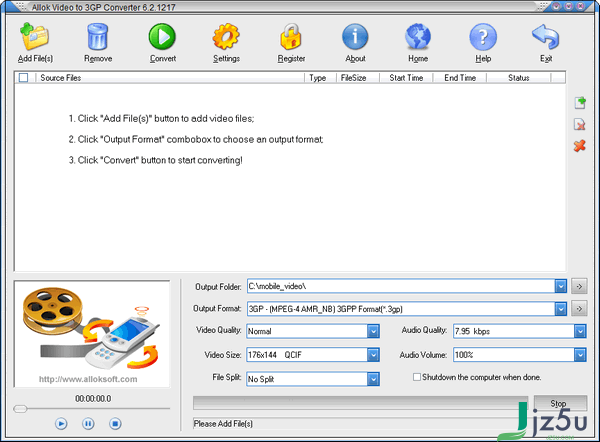Click the 7.95 kbps audio quality value
This screenshot has width=600, height=442.
[x=472, y=331]
